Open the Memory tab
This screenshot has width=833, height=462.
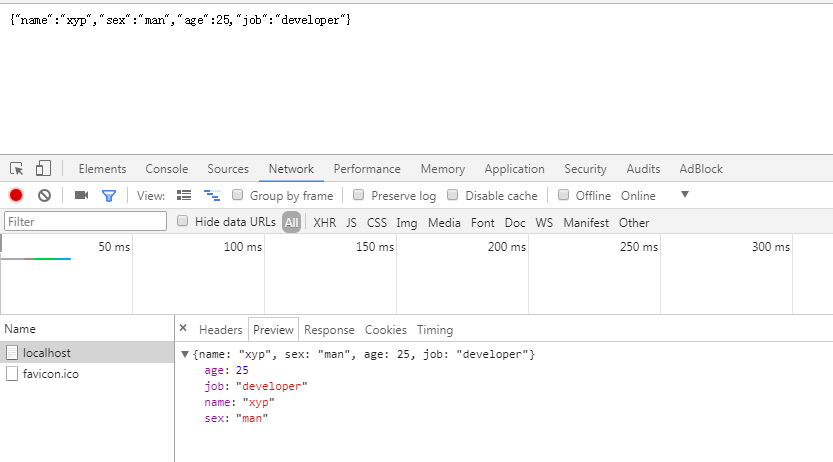click(443, 169)
